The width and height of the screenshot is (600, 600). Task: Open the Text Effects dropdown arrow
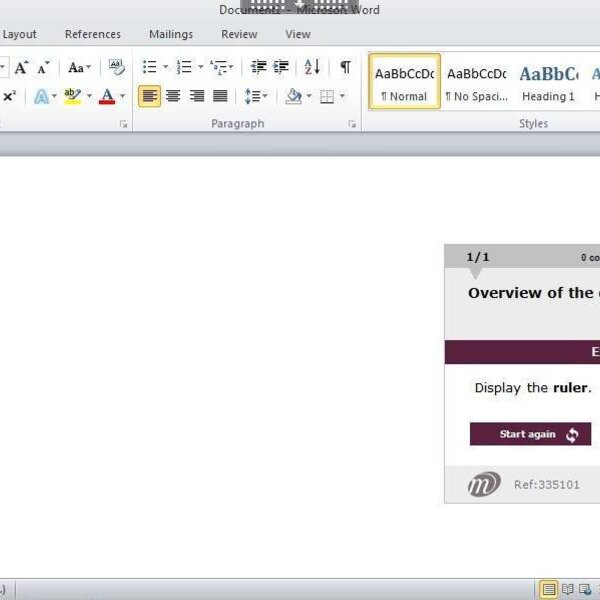click(54, 96)
